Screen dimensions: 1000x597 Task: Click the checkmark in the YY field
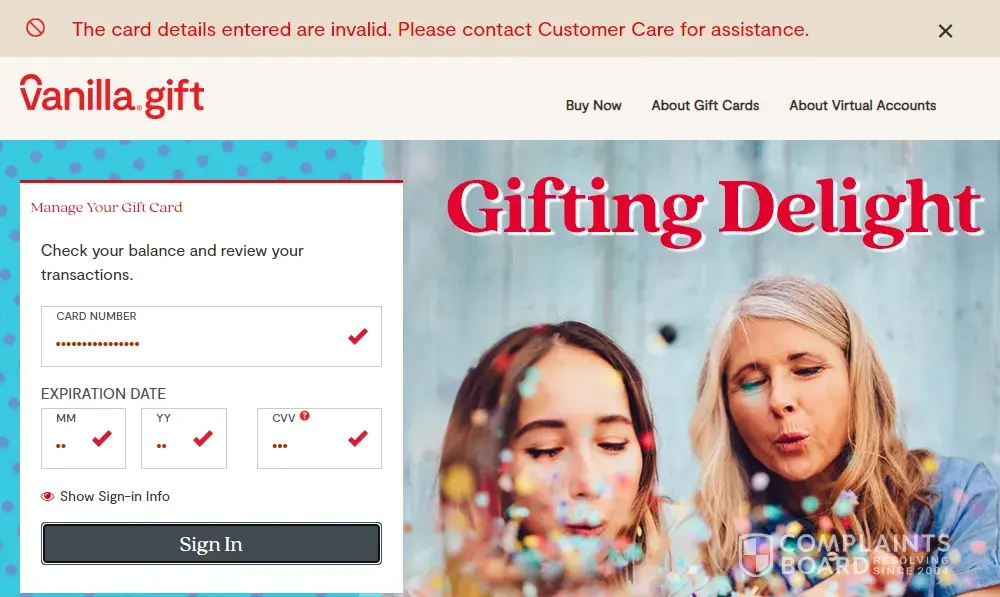click(x=203, y=438)
